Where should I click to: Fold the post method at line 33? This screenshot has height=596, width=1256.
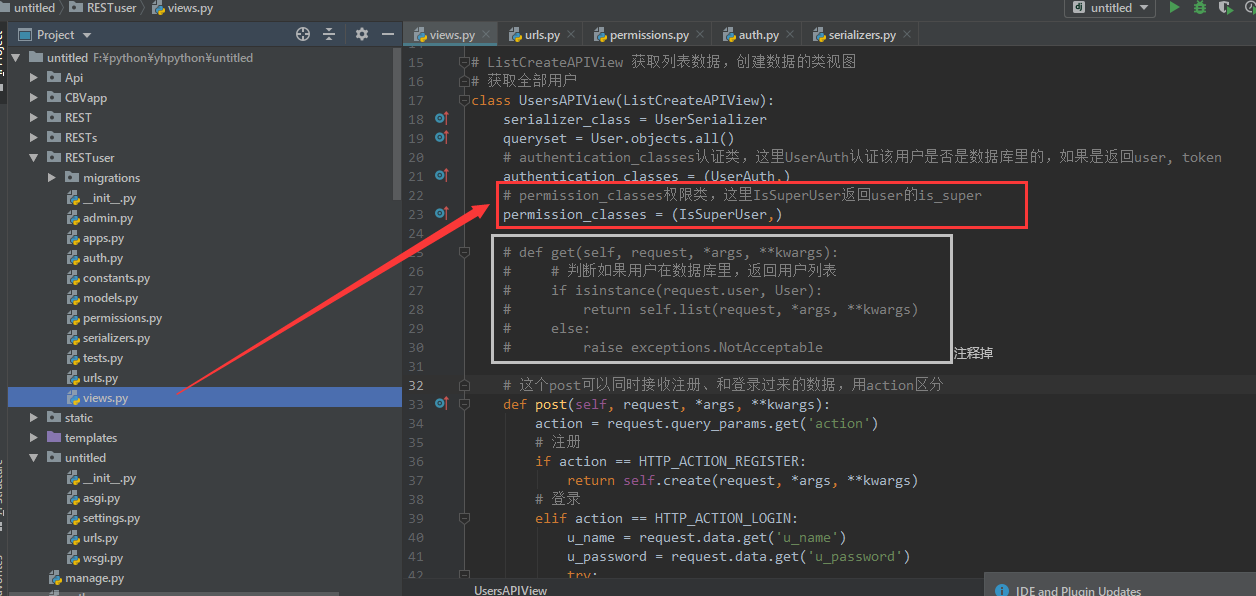464,404
